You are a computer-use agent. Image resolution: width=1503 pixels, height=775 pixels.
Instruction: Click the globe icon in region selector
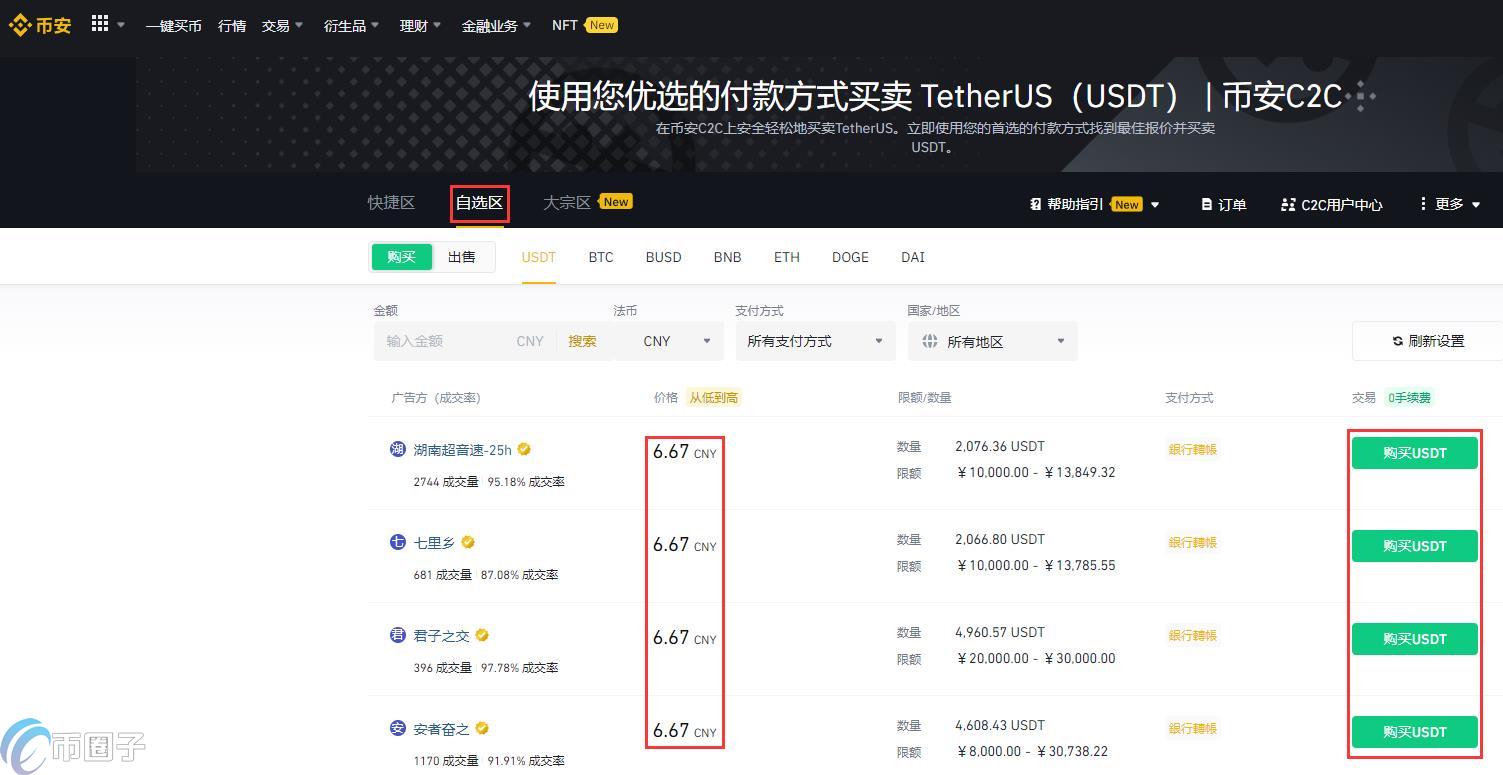click(x=929, y=341)
